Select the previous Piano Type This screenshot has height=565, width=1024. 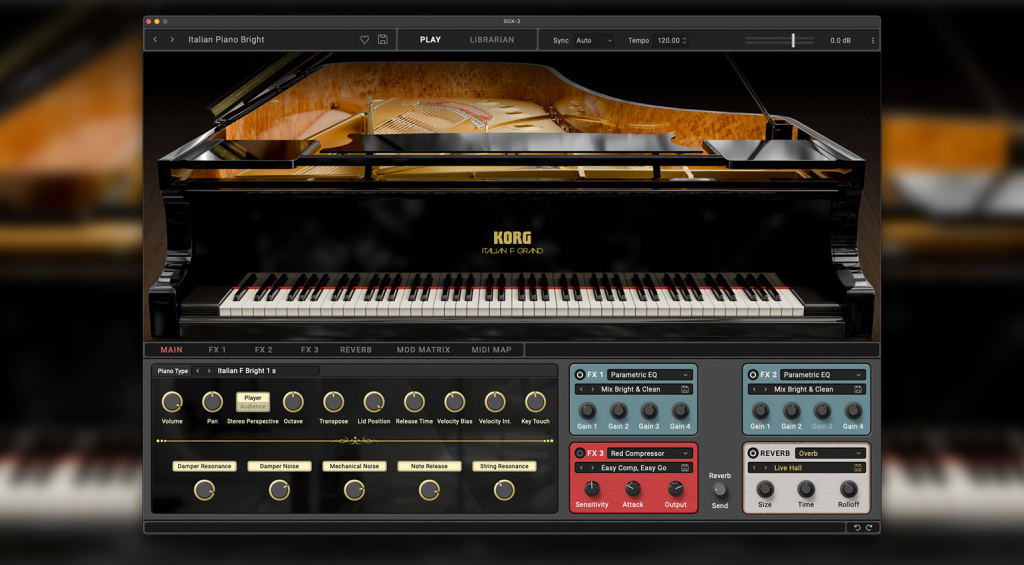coord(198,371)
